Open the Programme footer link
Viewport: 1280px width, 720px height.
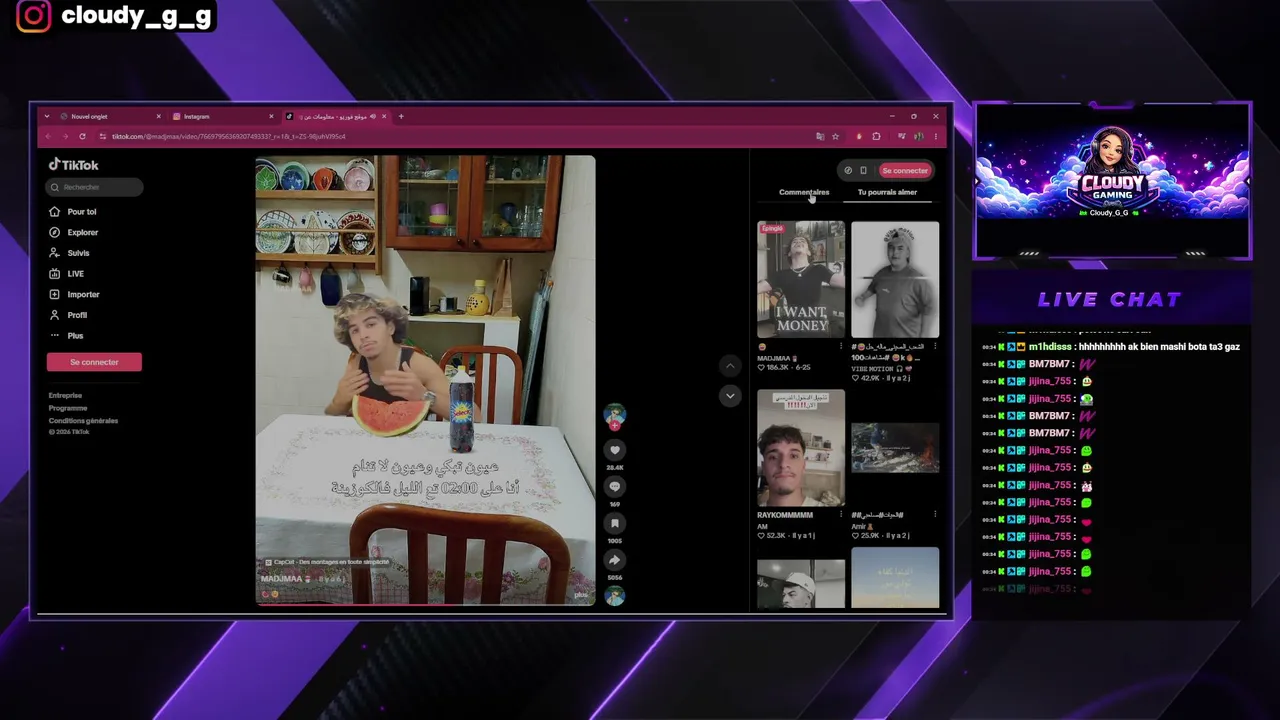[68, 408]
